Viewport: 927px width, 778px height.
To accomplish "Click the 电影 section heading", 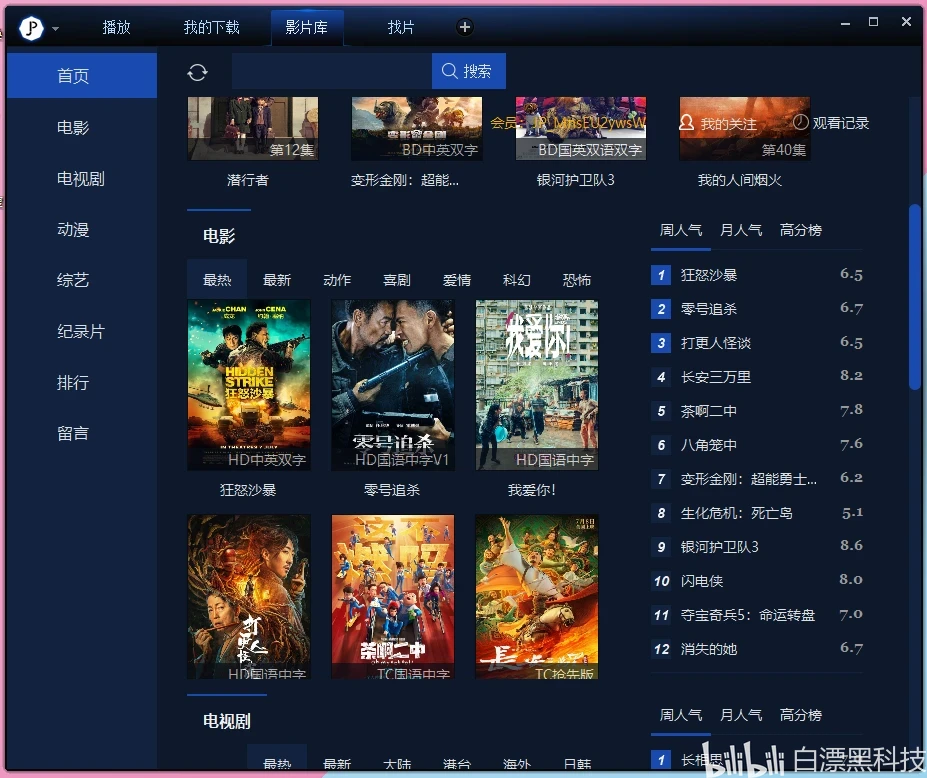I will (219, 236).
